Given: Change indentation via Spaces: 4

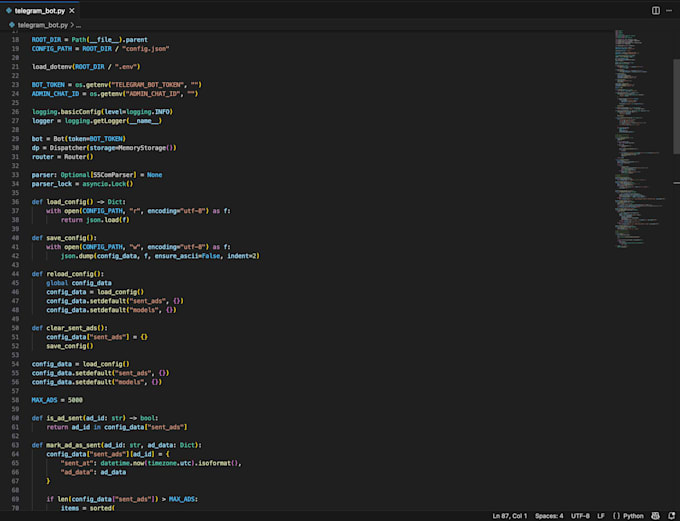Looking at the screenshot, I should (x=549, y=516).
